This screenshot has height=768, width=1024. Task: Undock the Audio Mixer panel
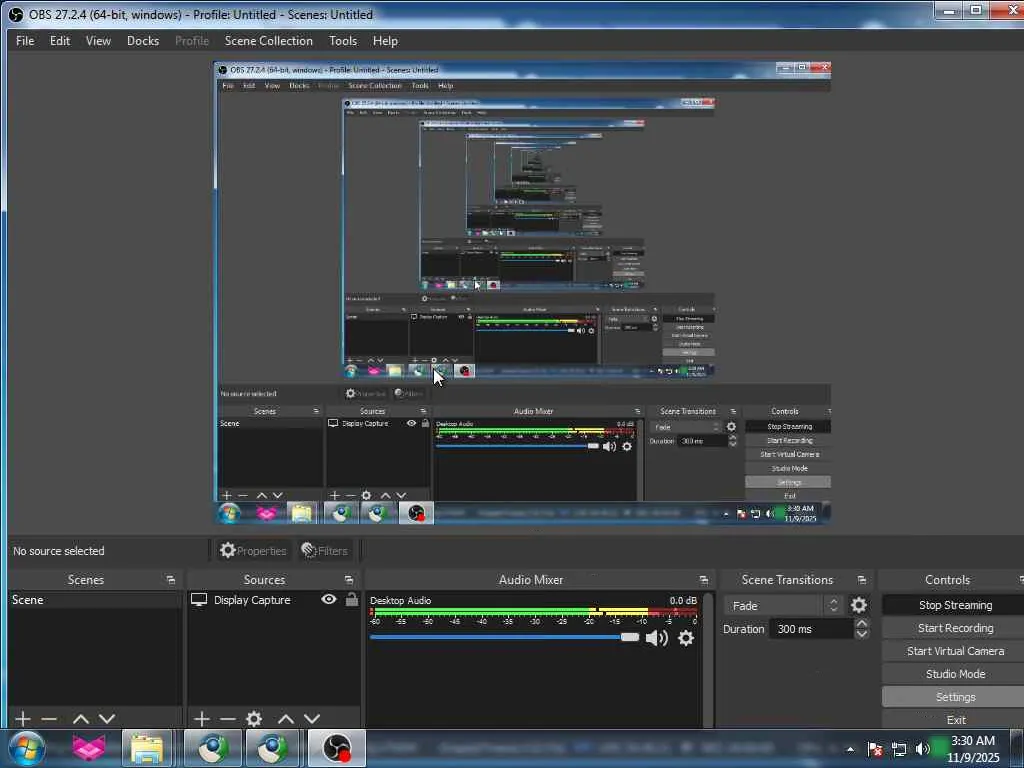[x=703, y=580]
